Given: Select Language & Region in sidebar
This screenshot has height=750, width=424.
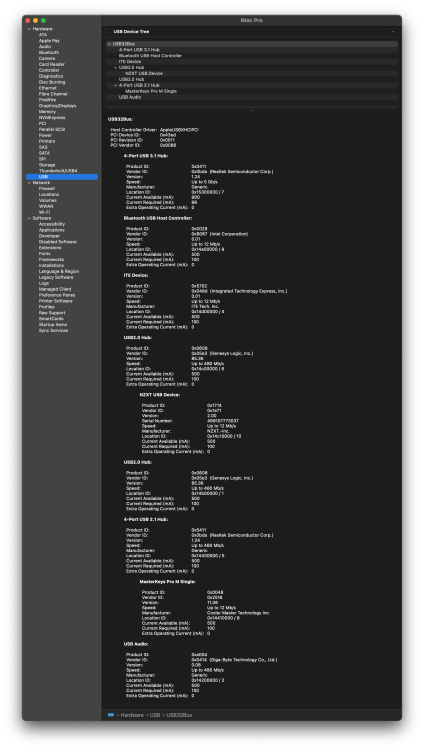Looking at the screenshot, I should point(59,271).
